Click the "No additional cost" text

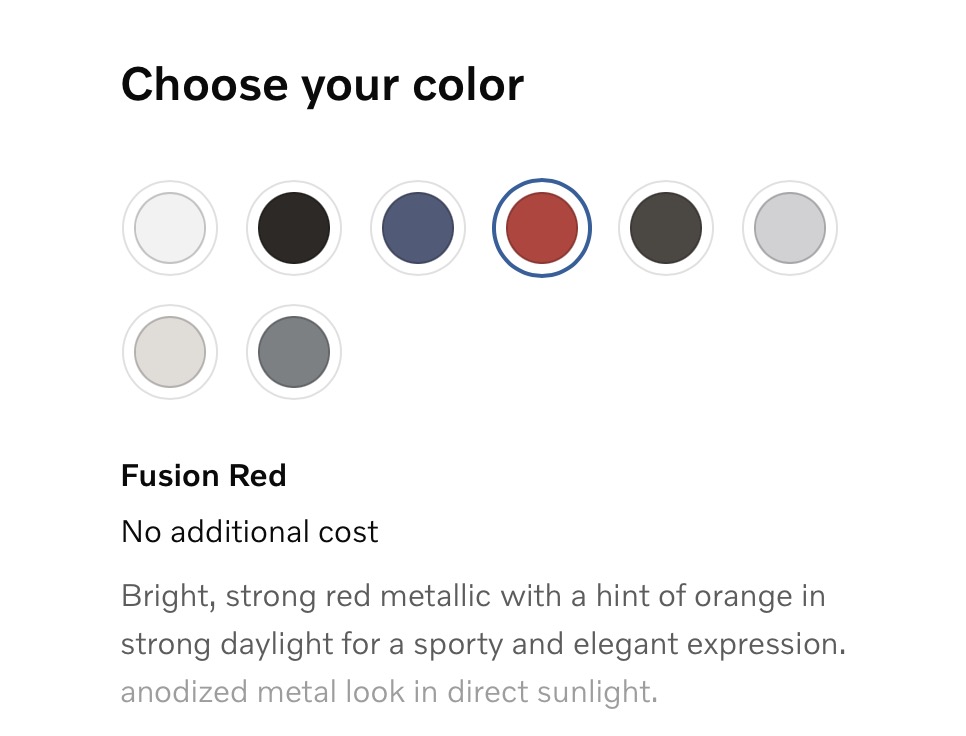[250, 531]
